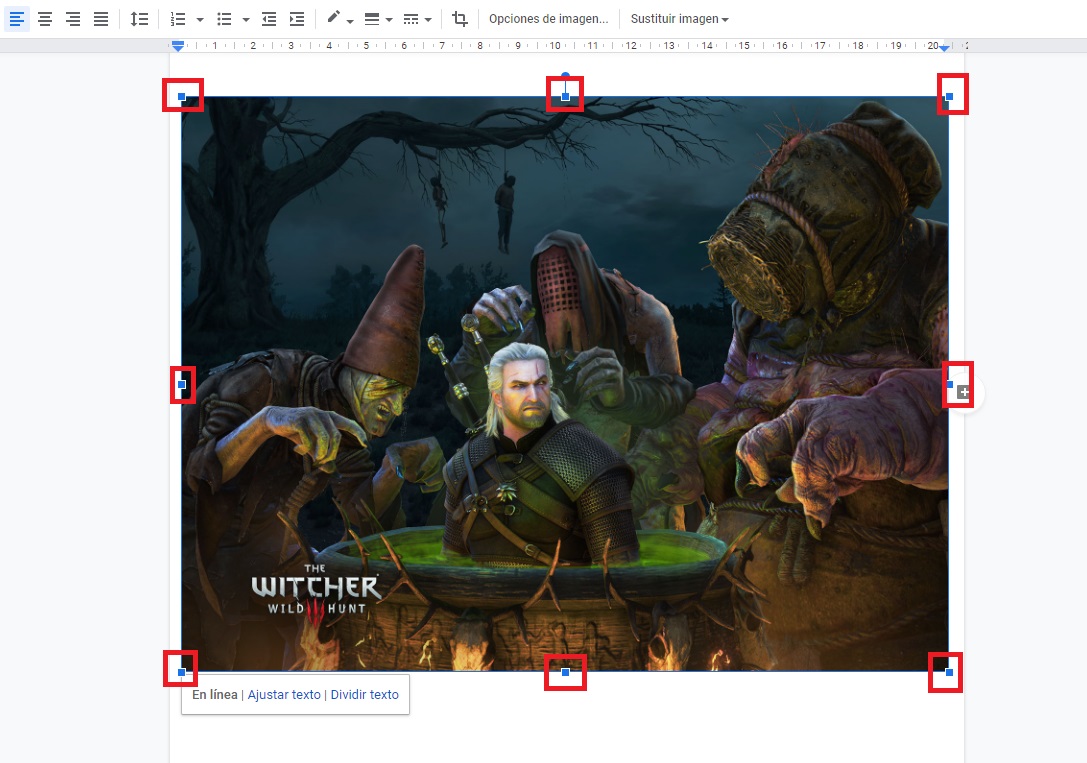Click the top-right corner image handle

(949, 96)
